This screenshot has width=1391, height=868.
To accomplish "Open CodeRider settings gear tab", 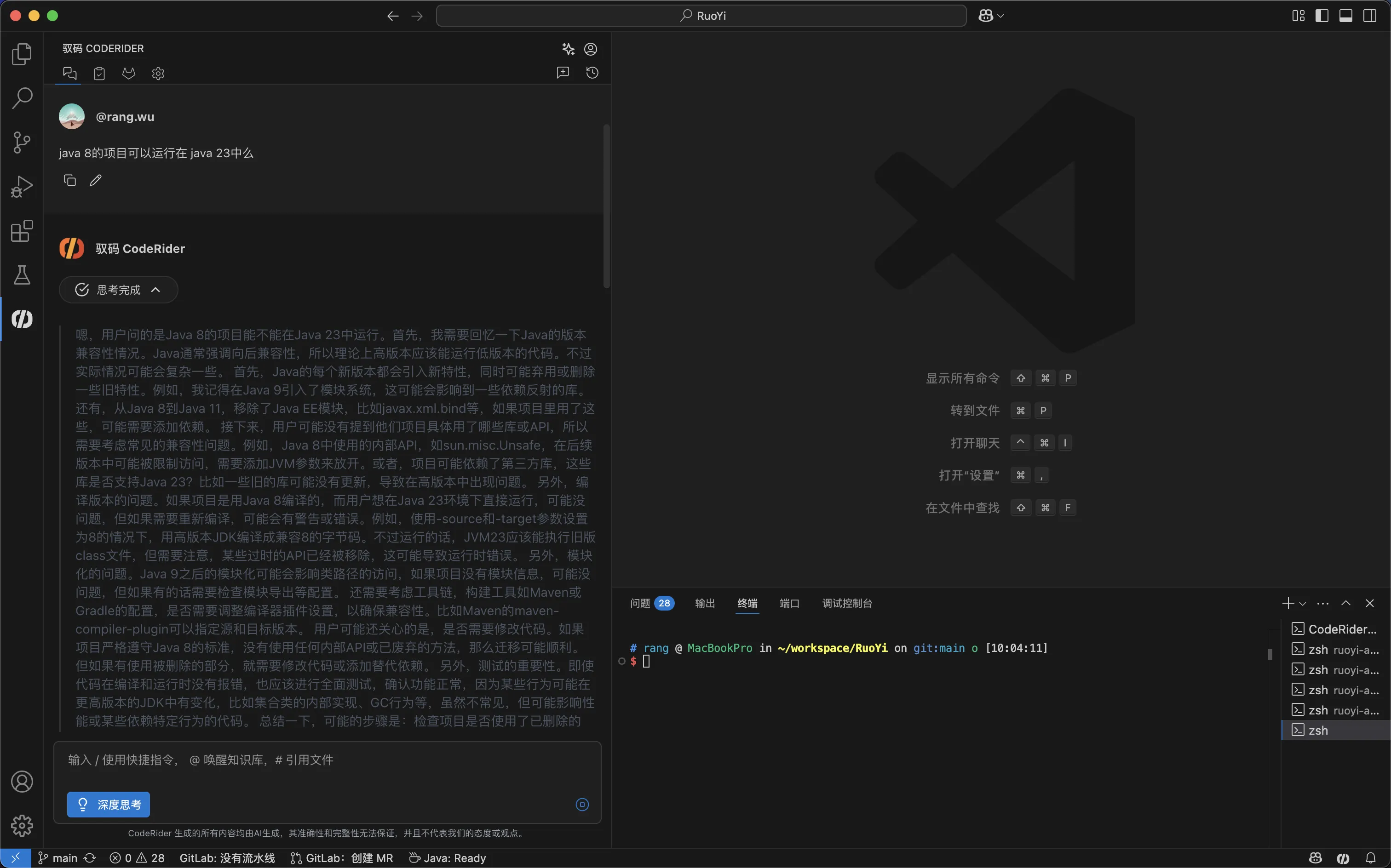I will click(158, 74).
